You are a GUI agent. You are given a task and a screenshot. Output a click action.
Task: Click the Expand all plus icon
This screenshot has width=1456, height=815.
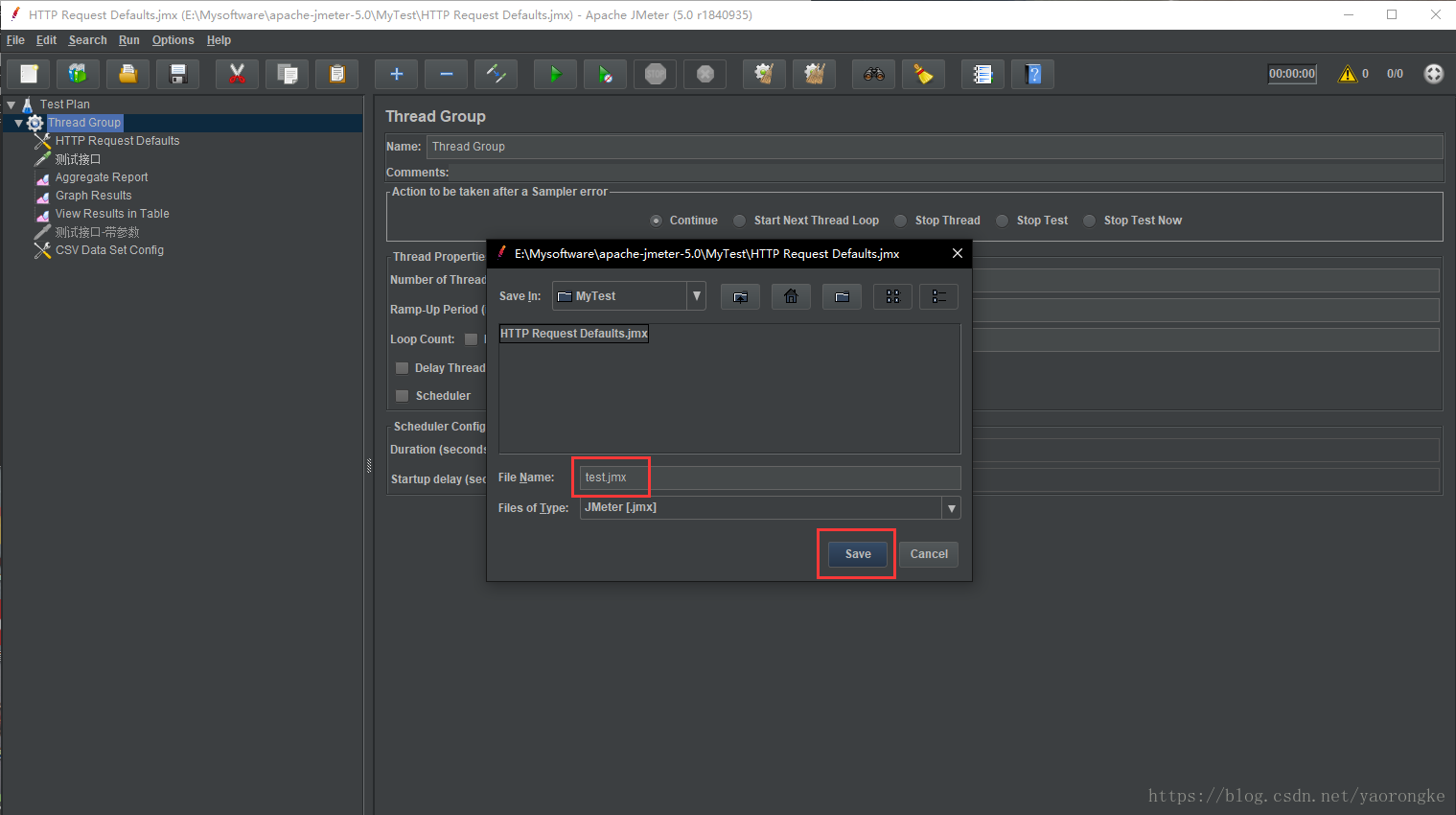coord(396,74)
